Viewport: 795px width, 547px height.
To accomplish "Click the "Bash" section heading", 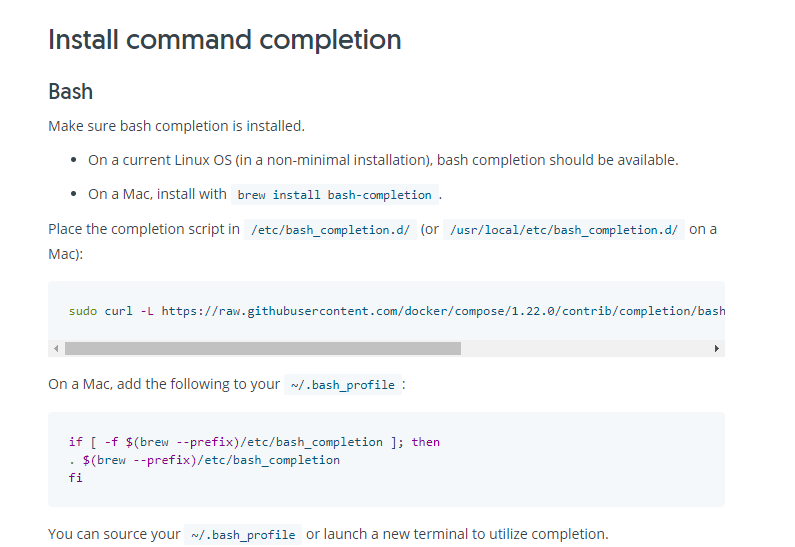I will point(70,91).
